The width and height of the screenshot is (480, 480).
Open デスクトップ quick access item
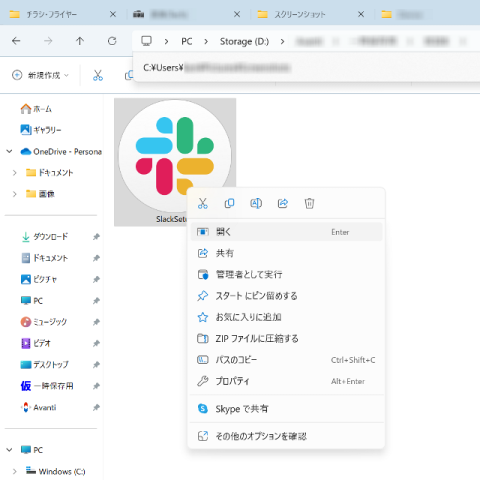[x=44, y=365]
